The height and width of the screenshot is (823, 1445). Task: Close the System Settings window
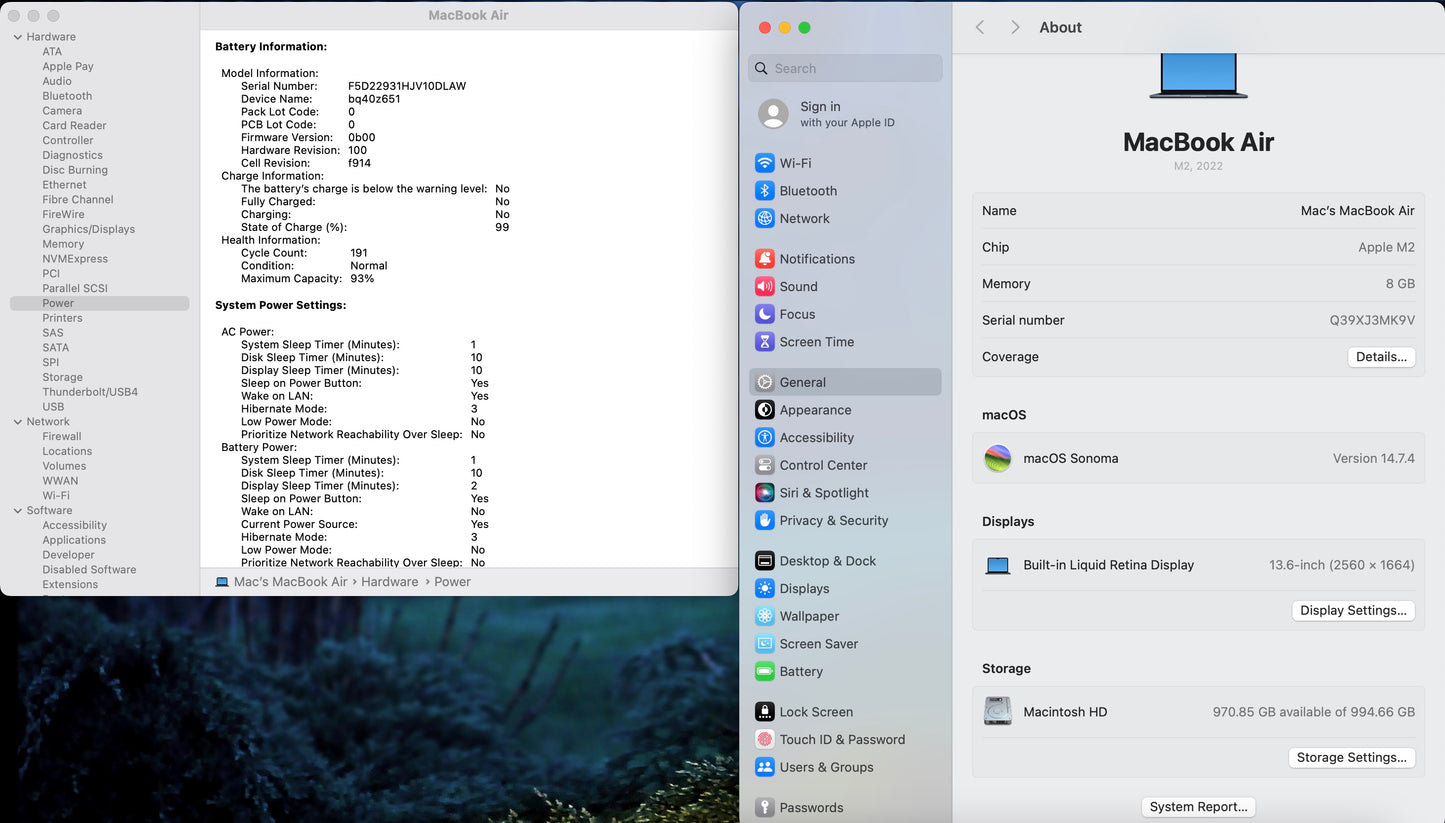click(765, 28)
